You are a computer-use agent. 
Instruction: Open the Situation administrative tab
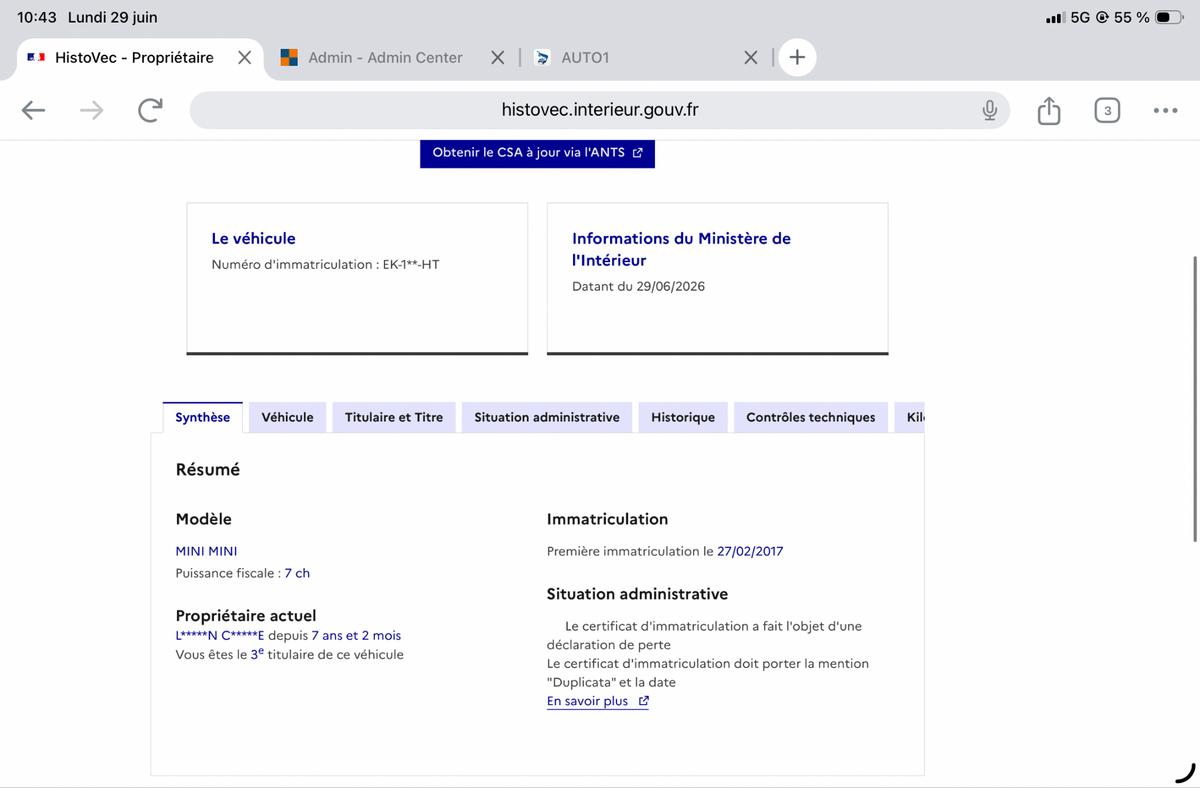coord(547,417)
